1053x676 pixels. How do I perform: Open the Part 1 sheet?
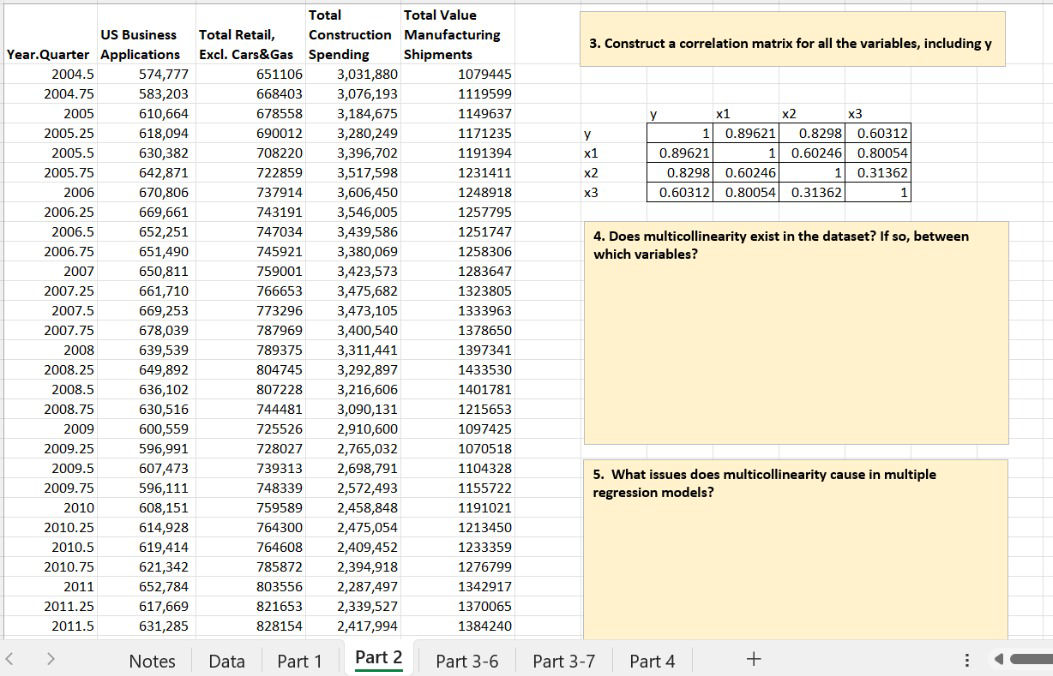299,661
